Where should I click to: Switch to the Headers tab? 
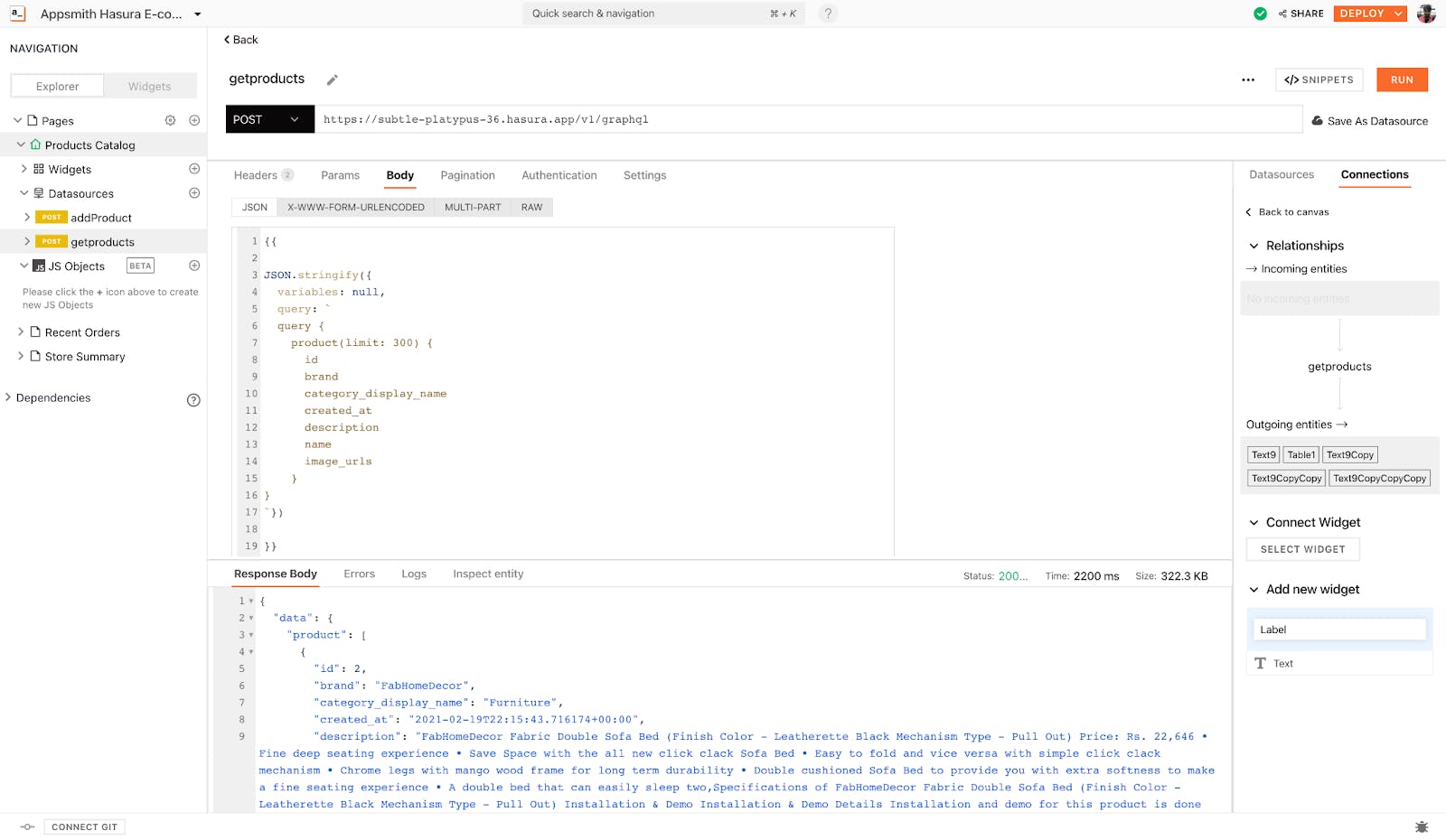pos(256,175)
